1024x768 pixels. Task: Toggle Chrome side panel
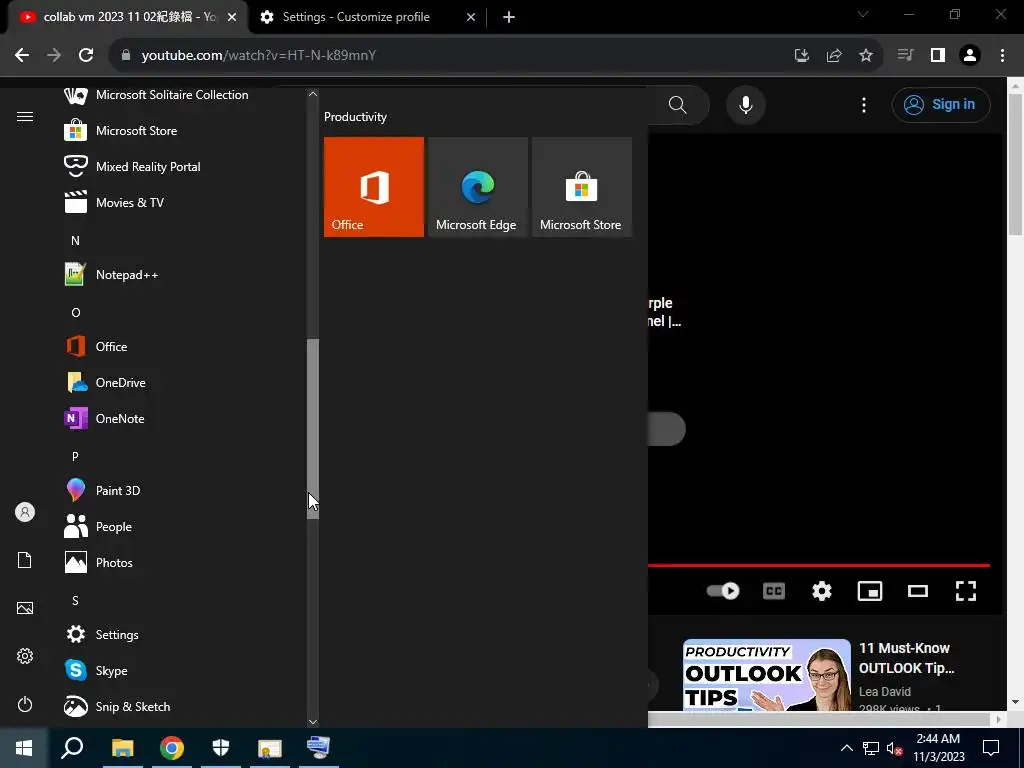tap(938, 56)
